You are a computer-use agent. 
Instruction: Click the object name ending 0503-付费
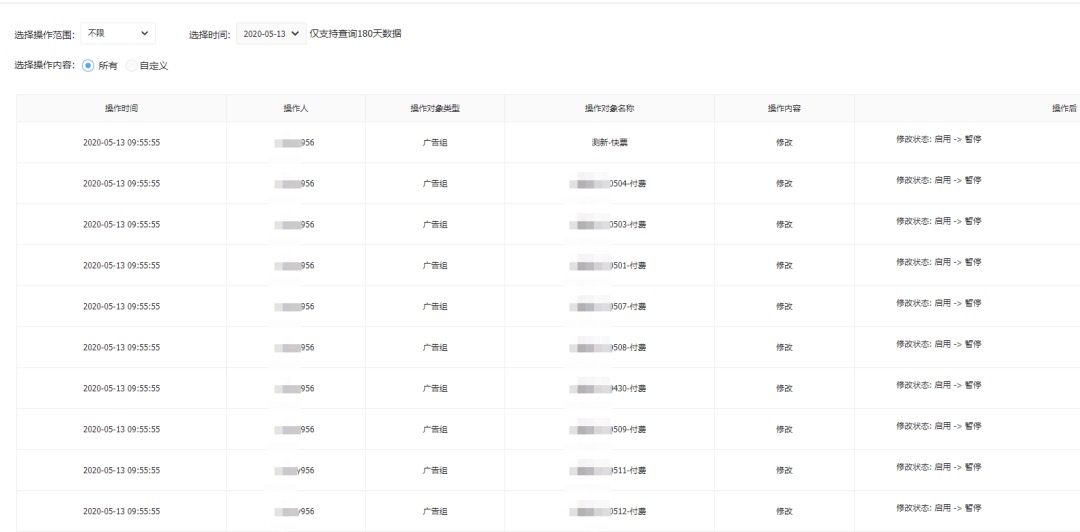pos(609,225)
